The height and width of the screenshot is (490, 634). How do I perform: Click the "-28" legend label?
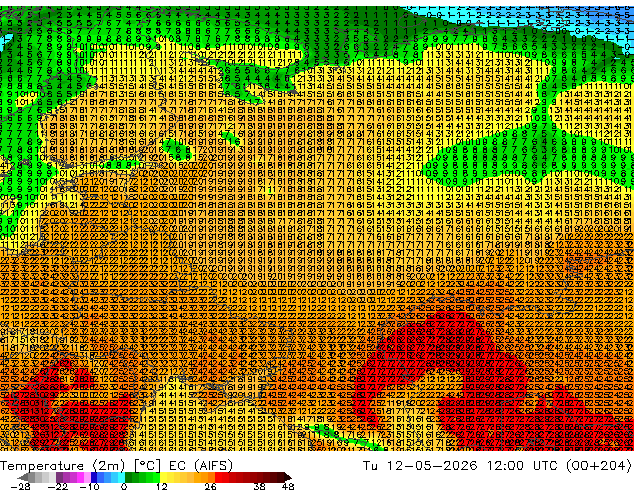click(x=20, y=486)
